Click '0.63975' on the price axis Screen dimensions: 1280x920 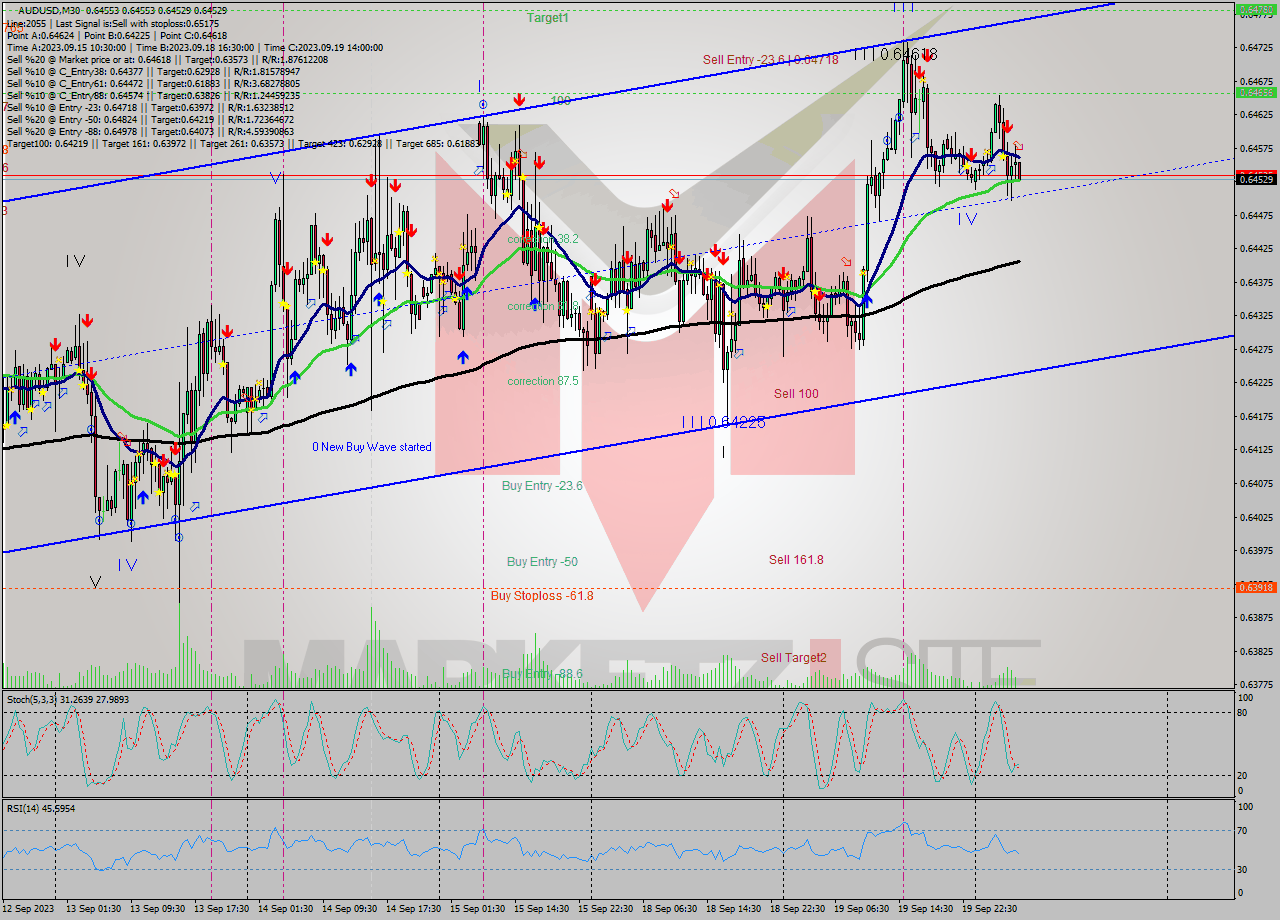[x=1257, y=551]
